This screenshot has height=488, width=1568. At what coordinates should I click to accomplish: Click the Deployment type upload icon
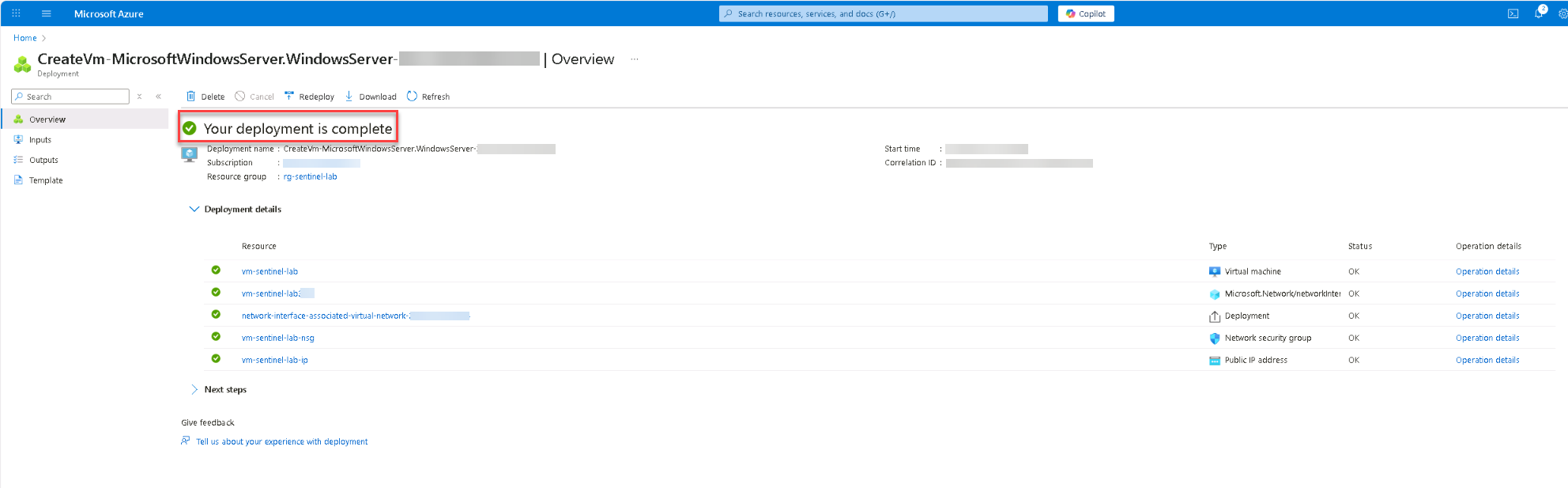point(1215,316)
